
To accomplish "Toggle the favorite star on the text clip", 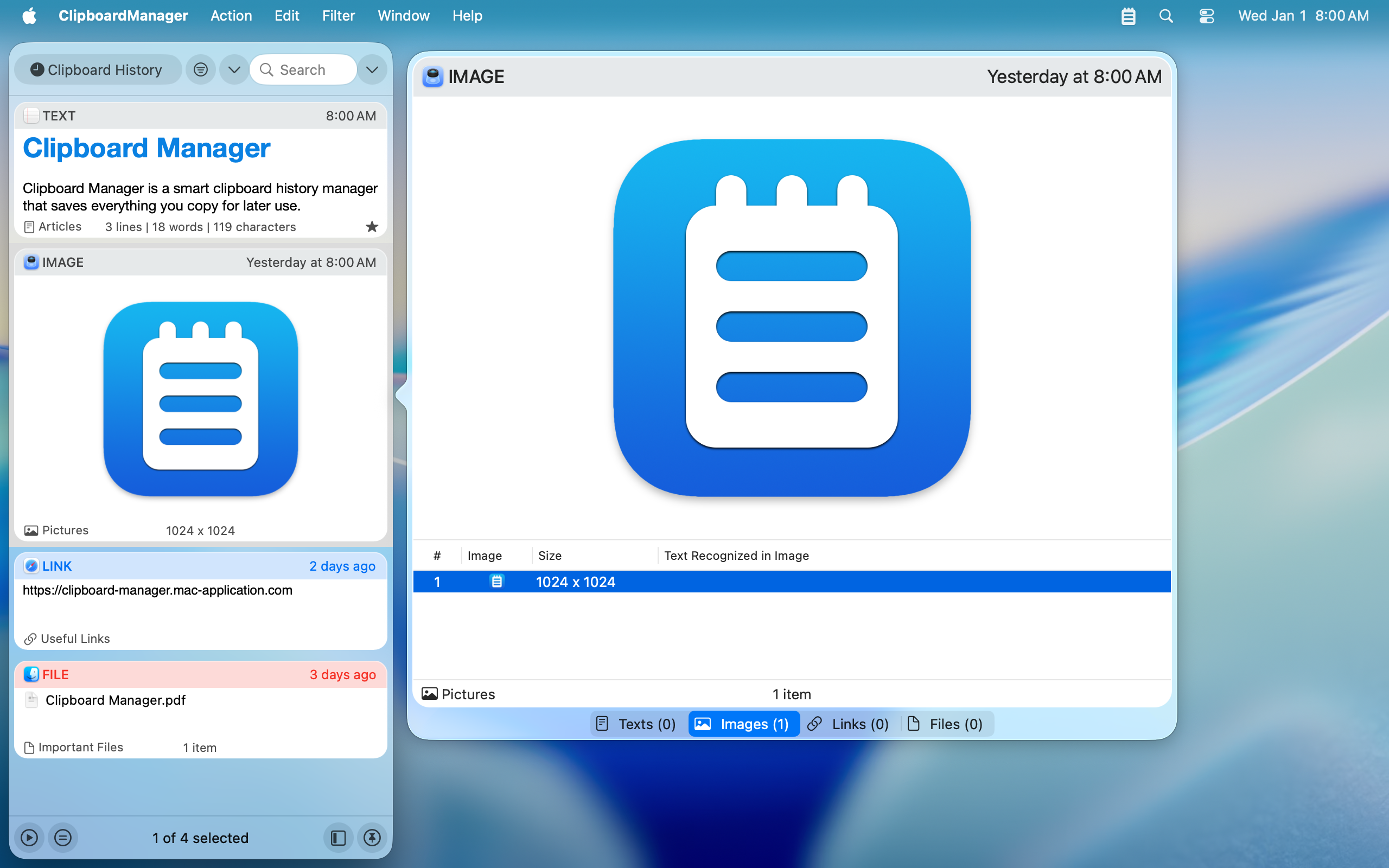I will click(372, 227).
